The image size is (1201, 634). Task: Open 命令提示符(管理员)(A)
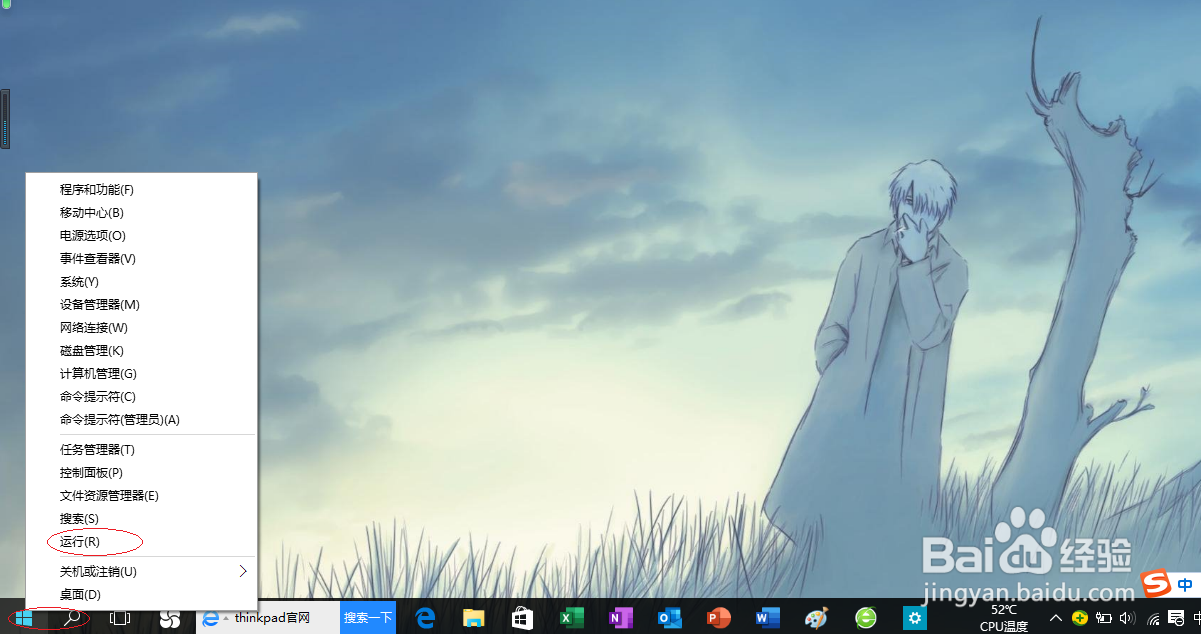(x=141, y=420)
